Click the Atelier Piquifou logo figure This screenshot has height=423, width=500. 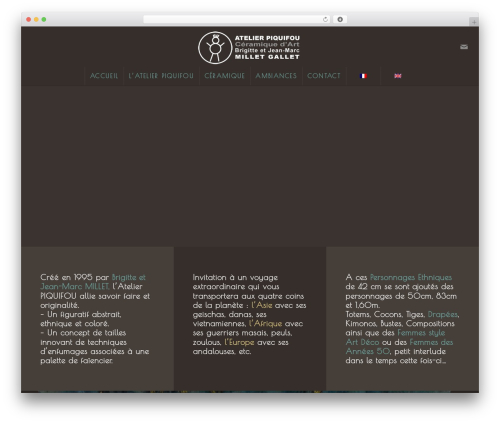coord(215,48)
